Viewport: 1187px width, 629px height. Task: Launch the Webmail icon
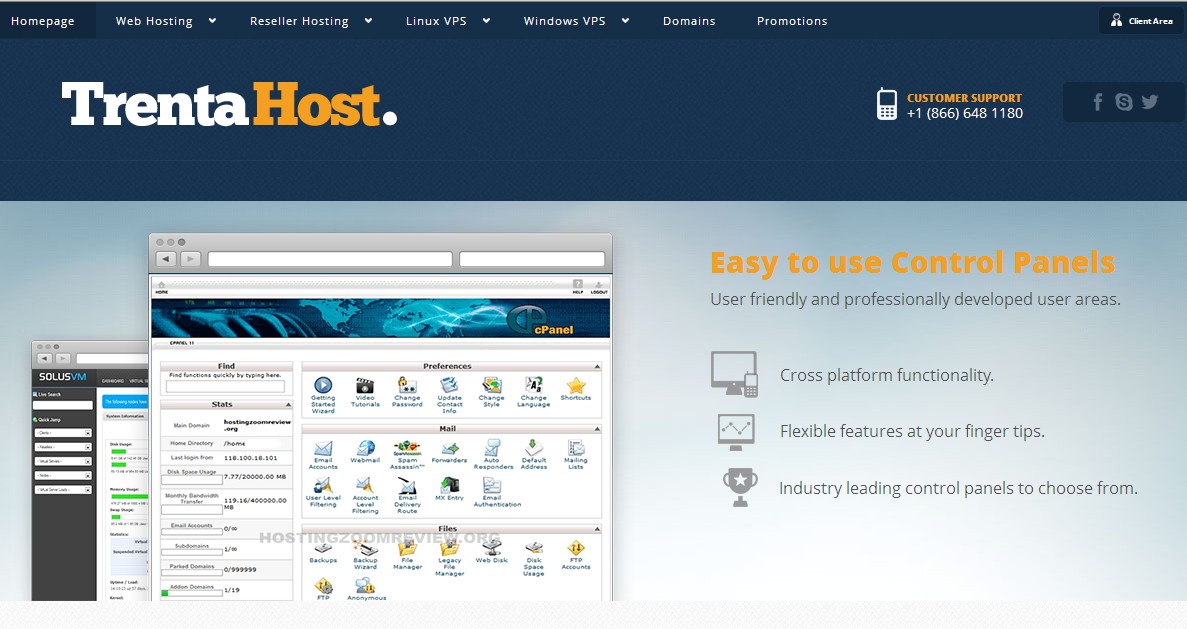click(366, 448)
